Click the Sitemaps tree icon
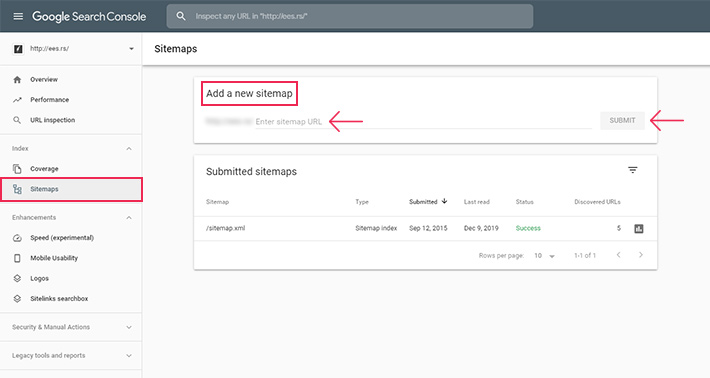 tap(17, 189)
